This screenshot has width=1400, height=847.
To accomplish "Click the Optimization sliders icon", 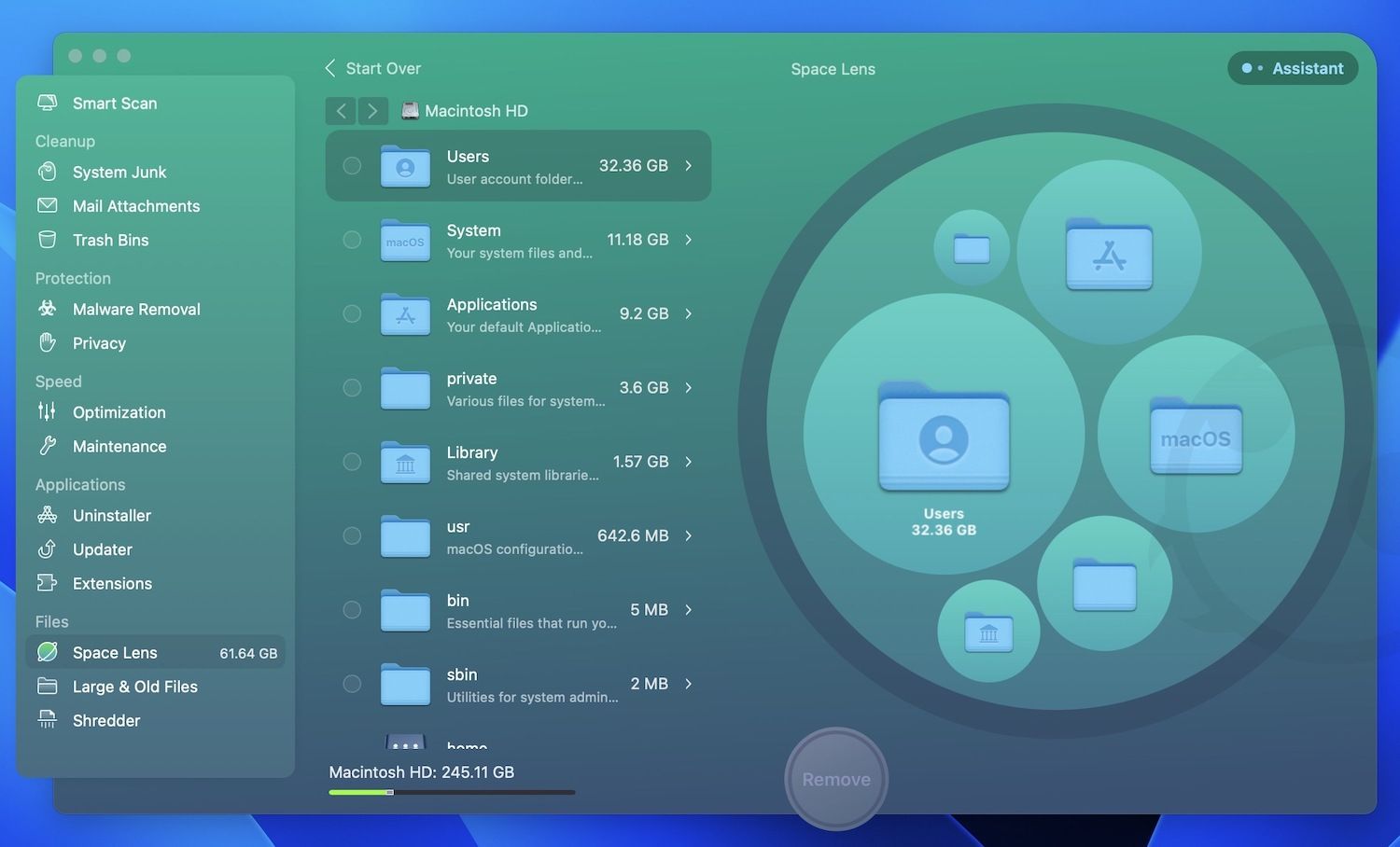I will [x=47, y=411].
